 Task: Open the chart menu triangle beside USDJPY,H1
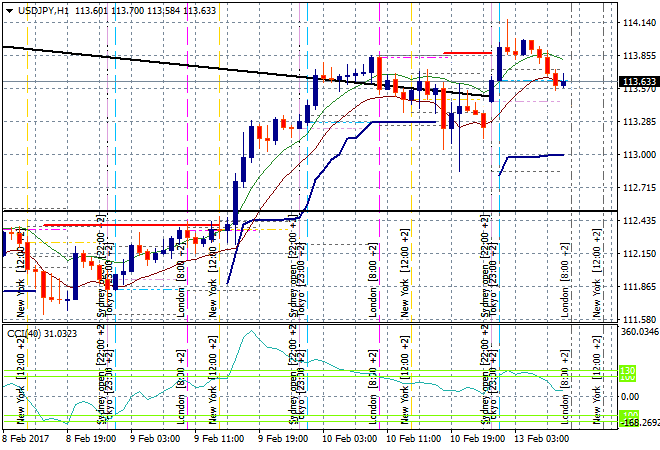click(x=8, y=9)
